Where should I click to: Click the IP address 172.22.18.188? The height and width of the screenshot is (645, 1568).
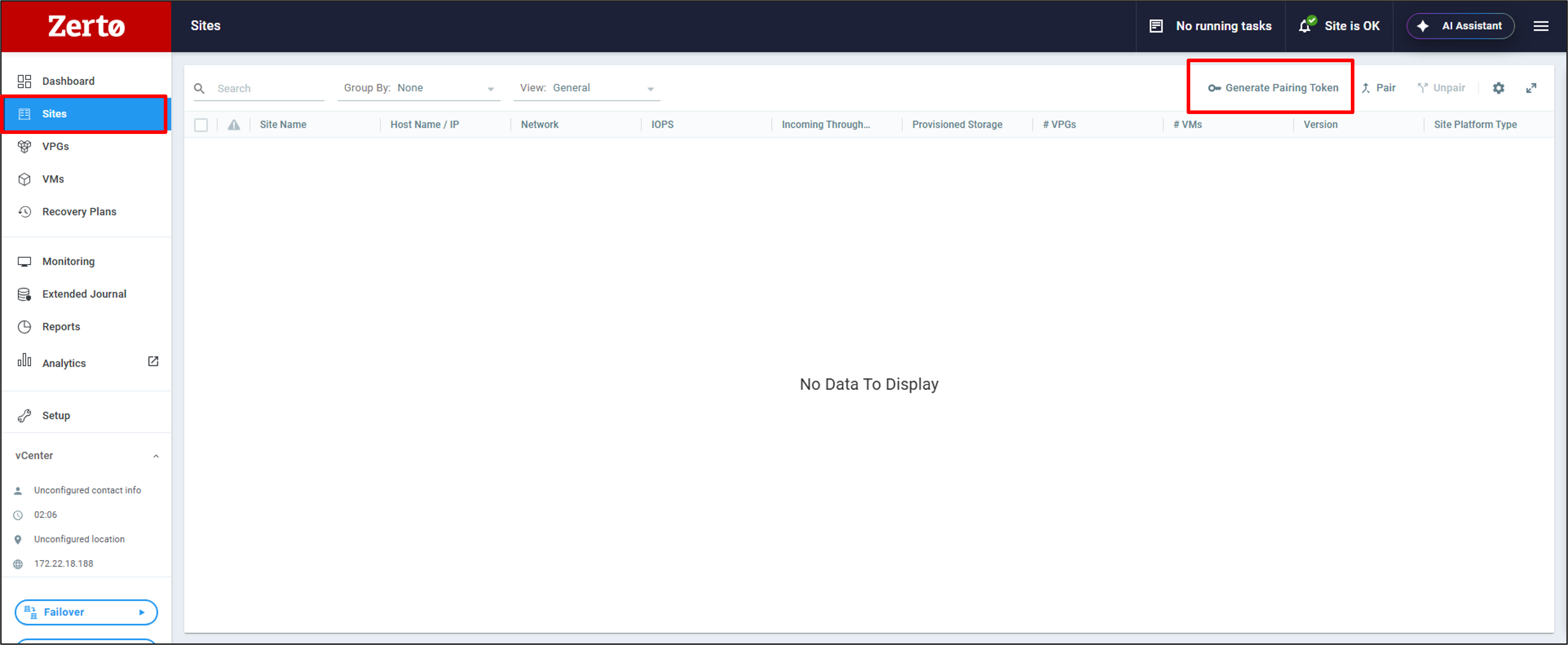coord(63,563)
